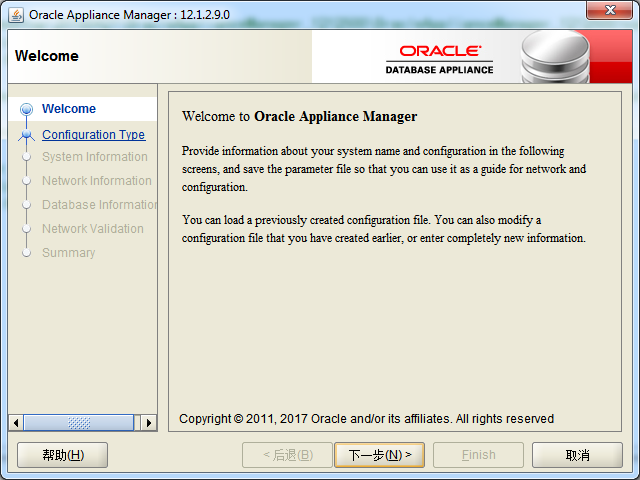Click the disabled 后退(B) back button

point(287,455)
